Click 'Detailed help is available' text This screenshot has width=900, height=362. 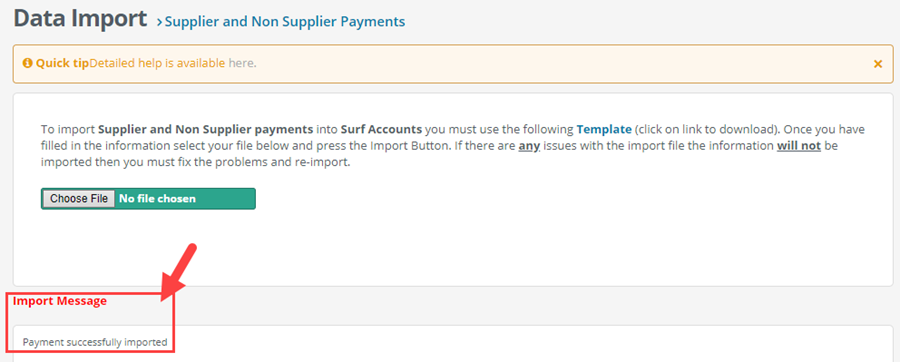pyautogui.click(x=158, y=63)
